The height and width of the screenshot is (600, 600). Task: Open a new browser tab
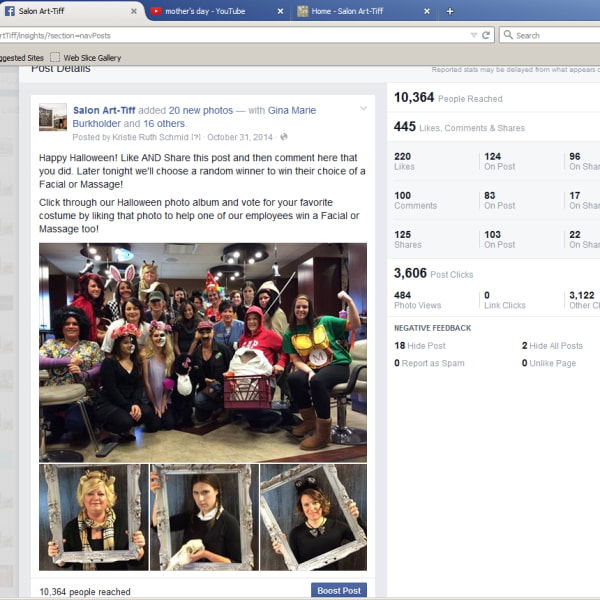[450, 11]
